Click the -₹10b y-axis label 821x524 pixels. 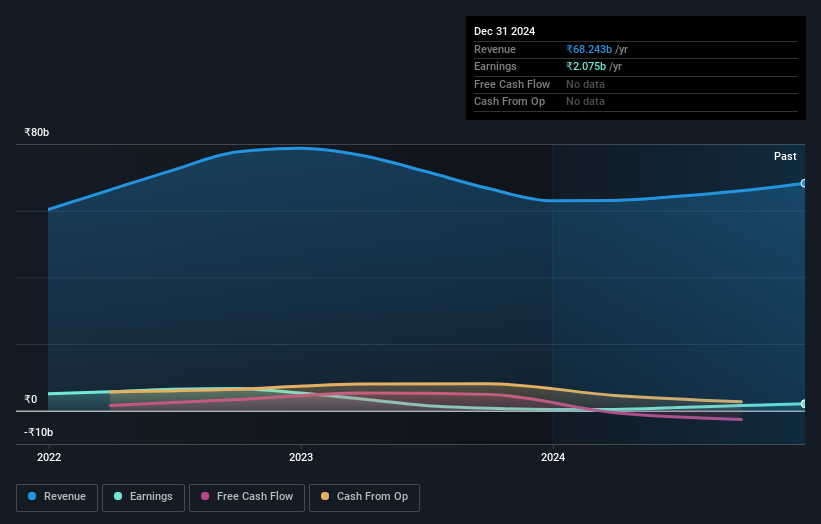pyautogui.click(x=38, y=432)
